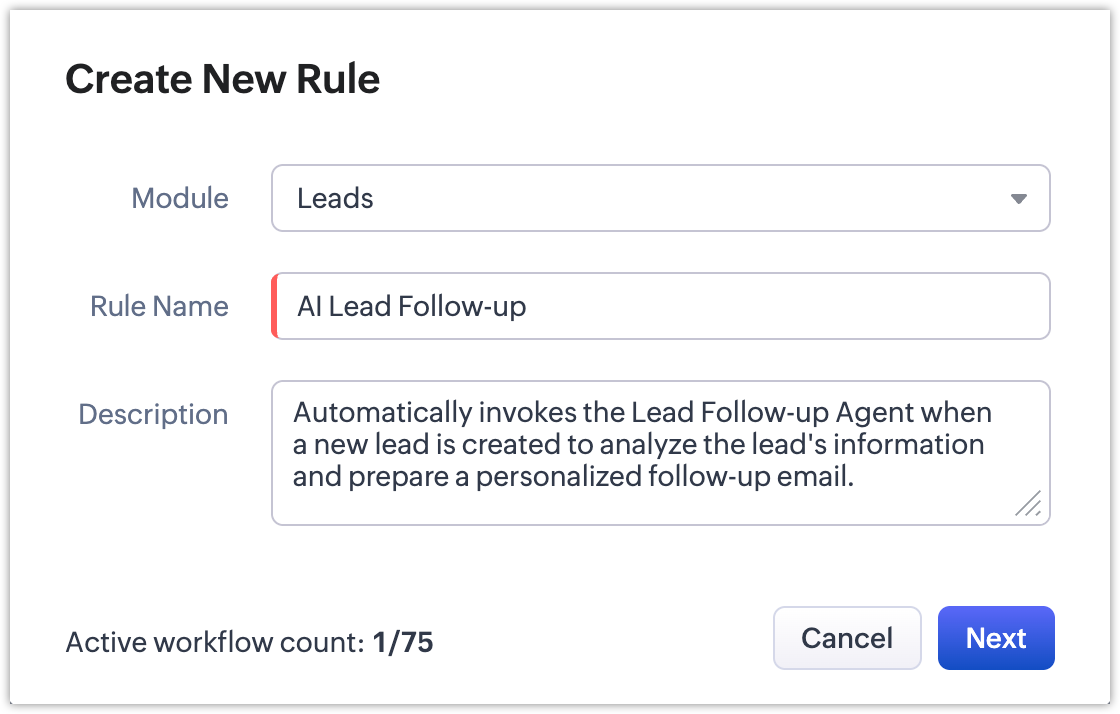Click the Rule Name field label
The image size is (1120, 714).
tap(159, 306)
